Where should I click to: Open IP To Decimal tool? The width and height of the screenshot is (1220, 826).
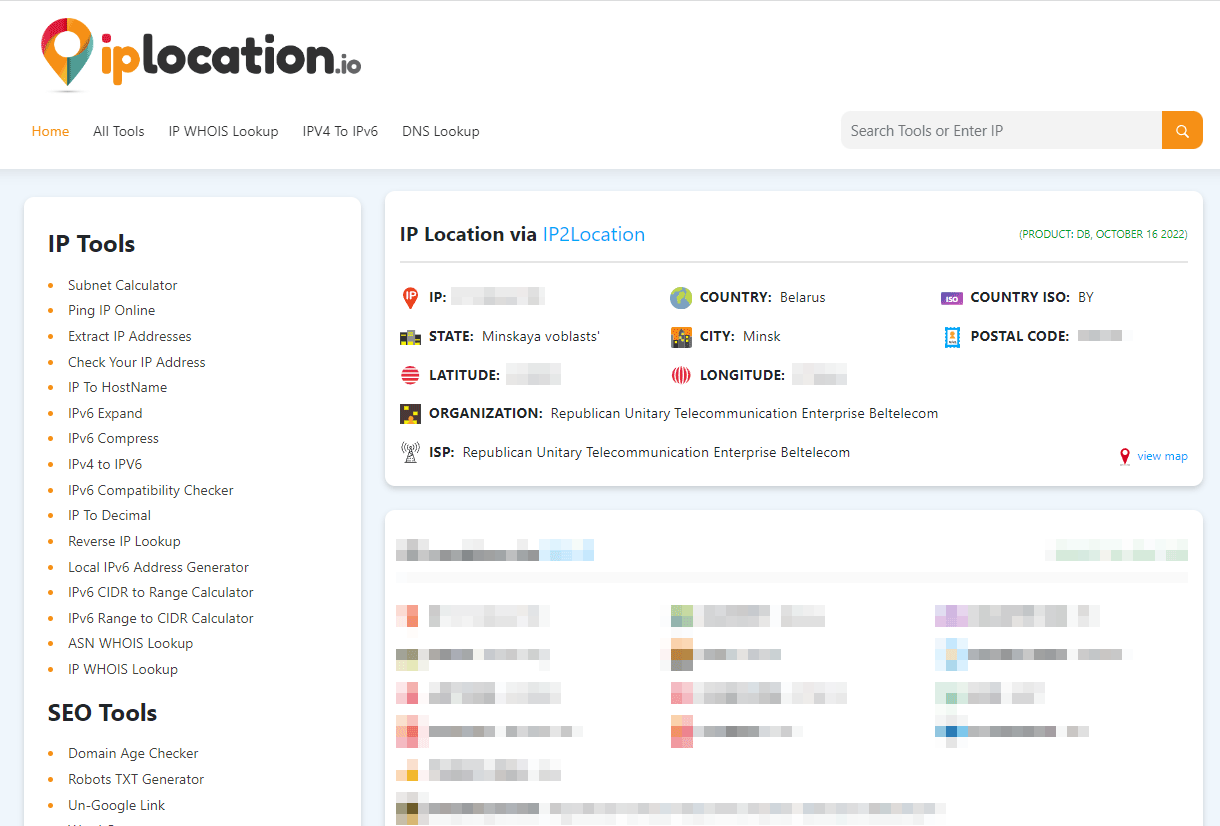pyautogui.click(x=110, y=515)
